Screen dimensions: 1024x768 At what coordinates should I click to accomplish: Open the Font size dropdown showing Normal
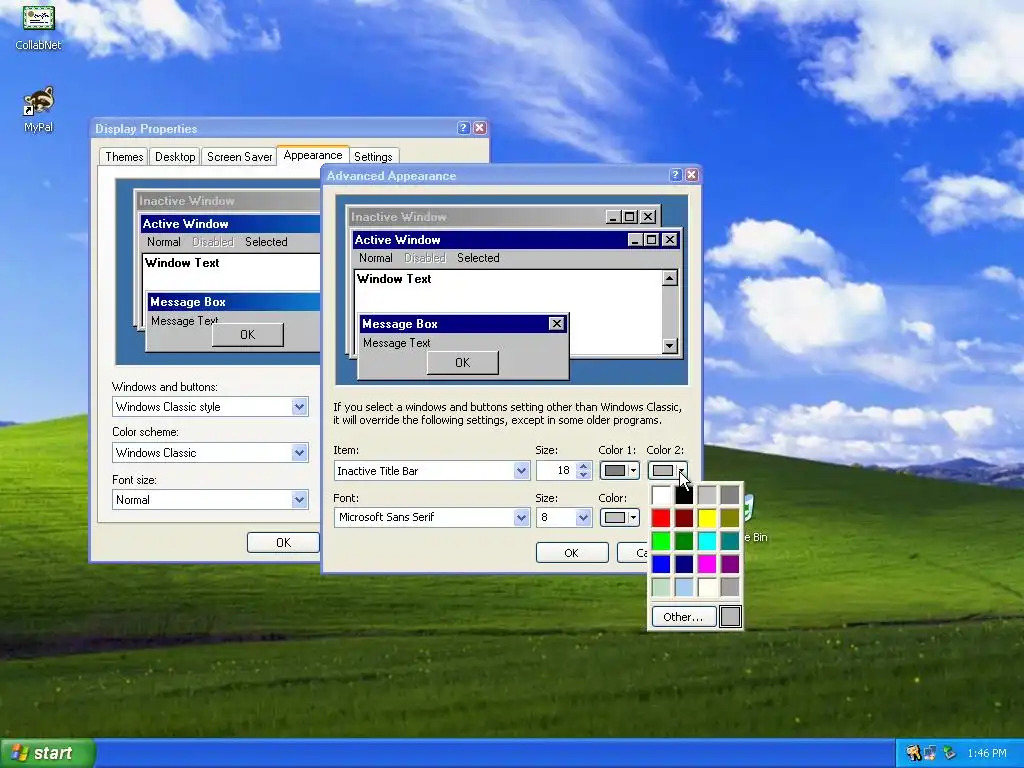[299, 500]
